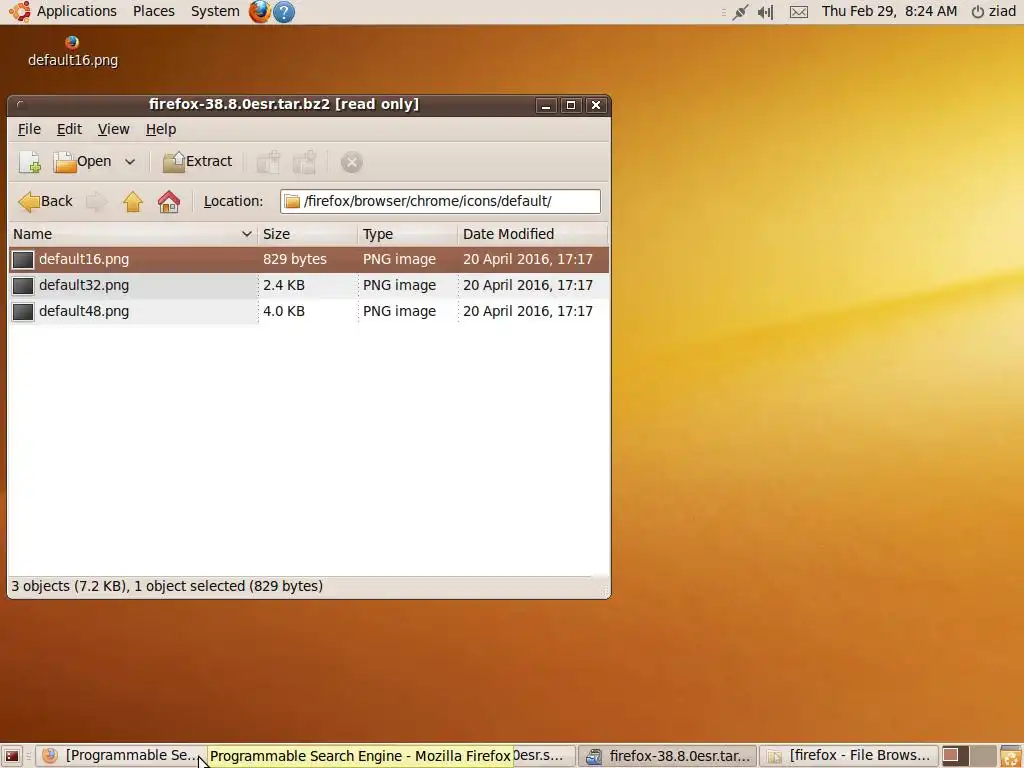Viewport: 1024px width, 768px height.
Task: Click the status bar object count text
Action: 167,586
